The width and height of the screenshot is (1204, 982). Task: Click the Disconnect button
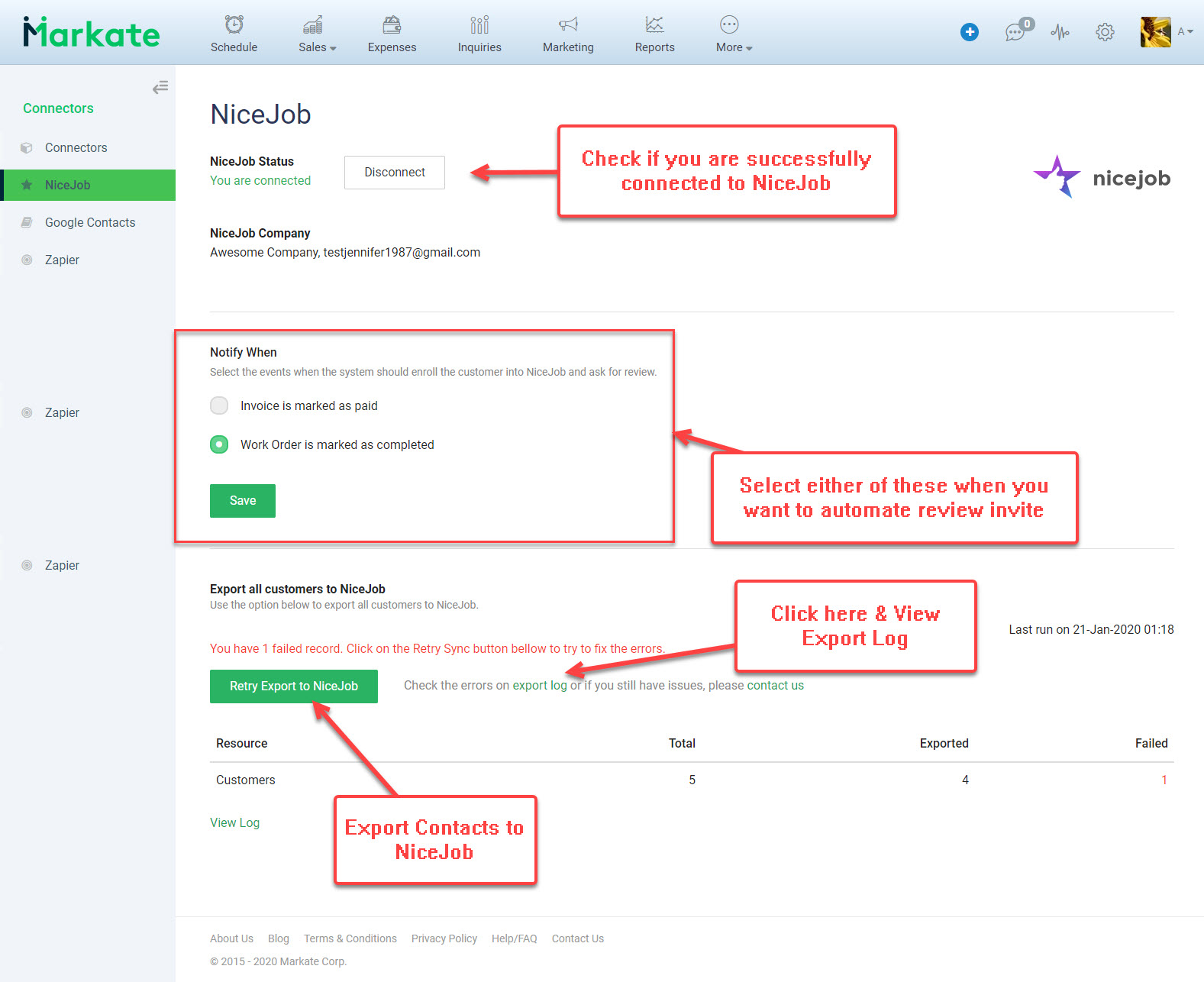coord(395,173)
